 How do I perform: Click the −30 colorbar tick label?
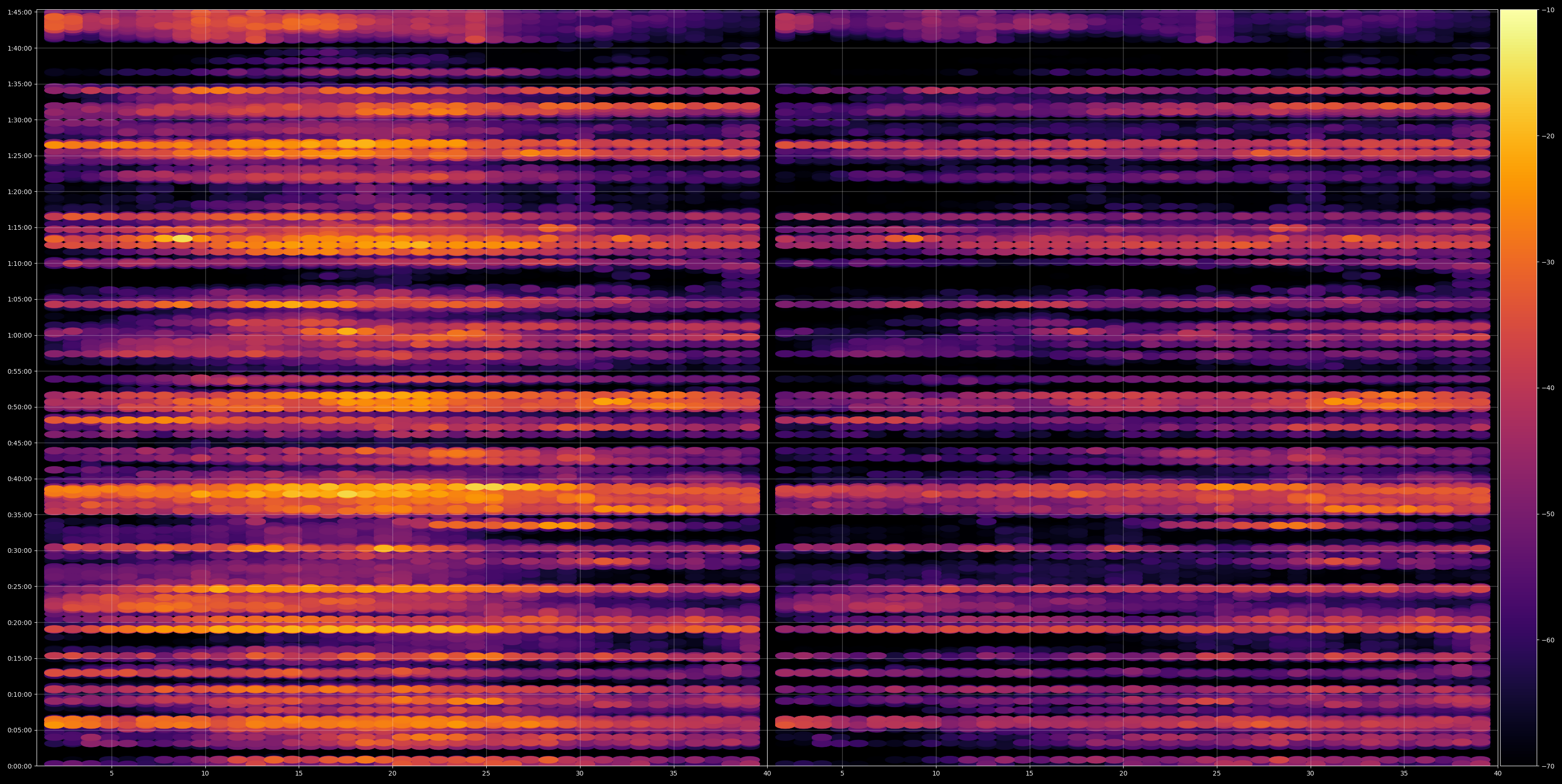tap(1548, 262)
